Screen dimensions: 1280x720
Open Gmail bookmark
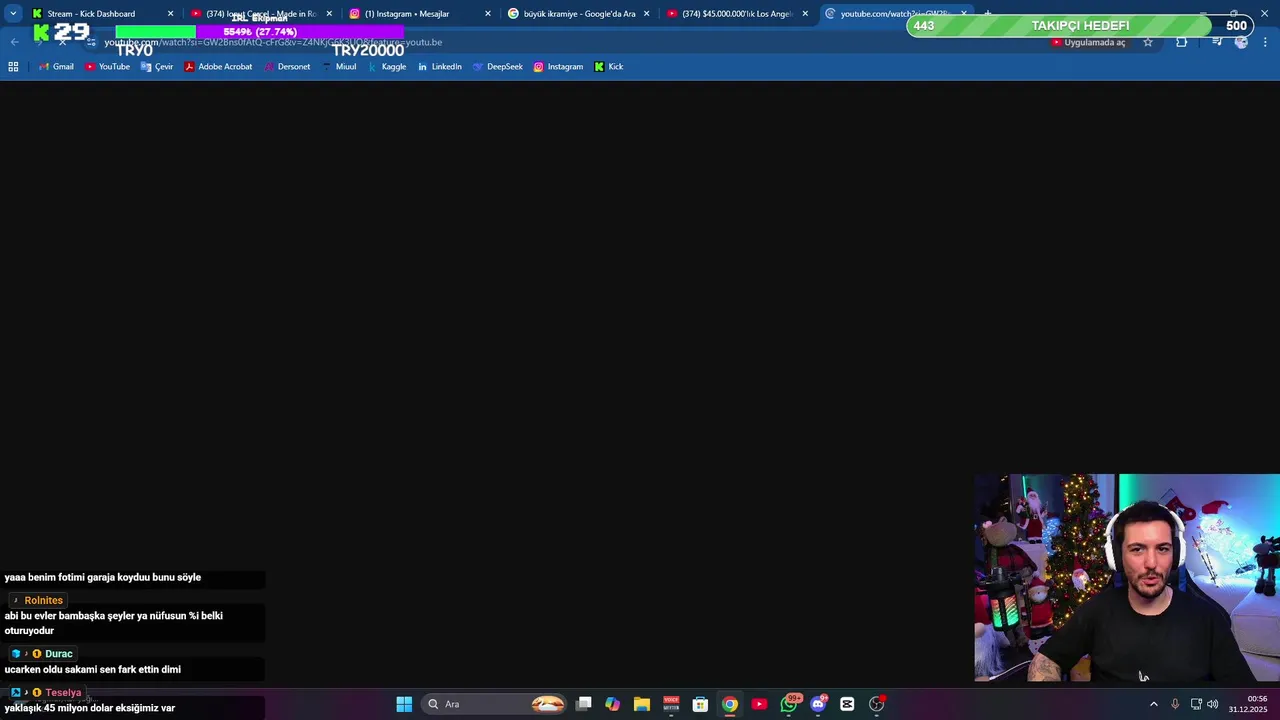coord(56,67)
